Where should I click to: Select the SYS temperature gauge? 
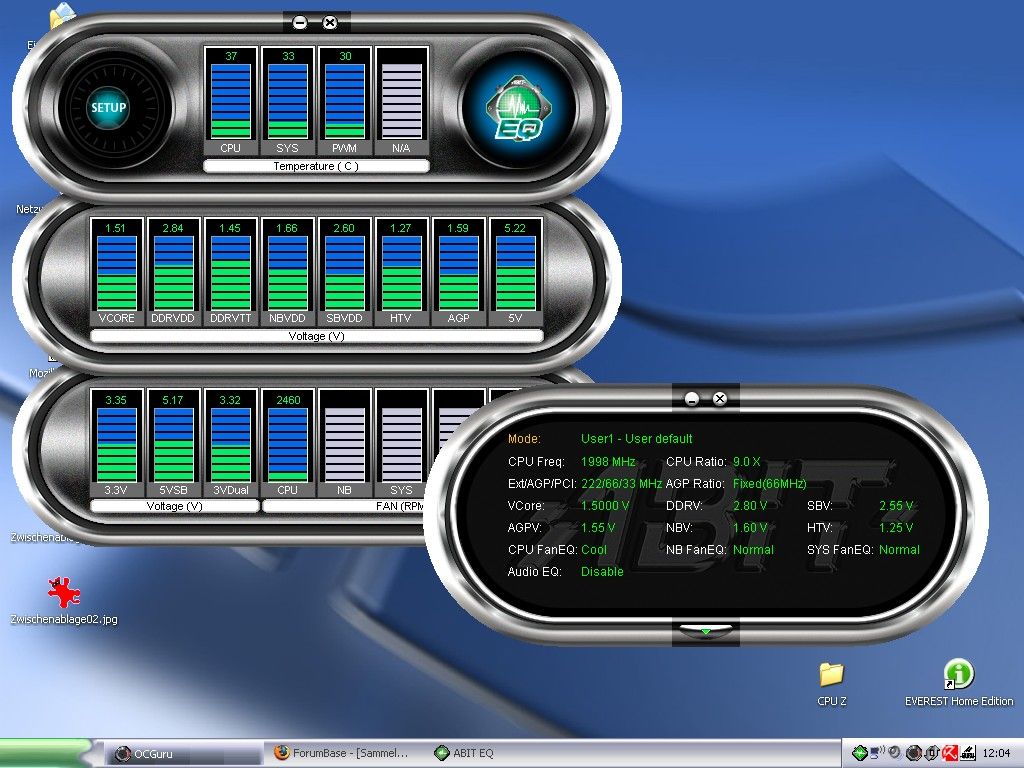pos(287,101)
